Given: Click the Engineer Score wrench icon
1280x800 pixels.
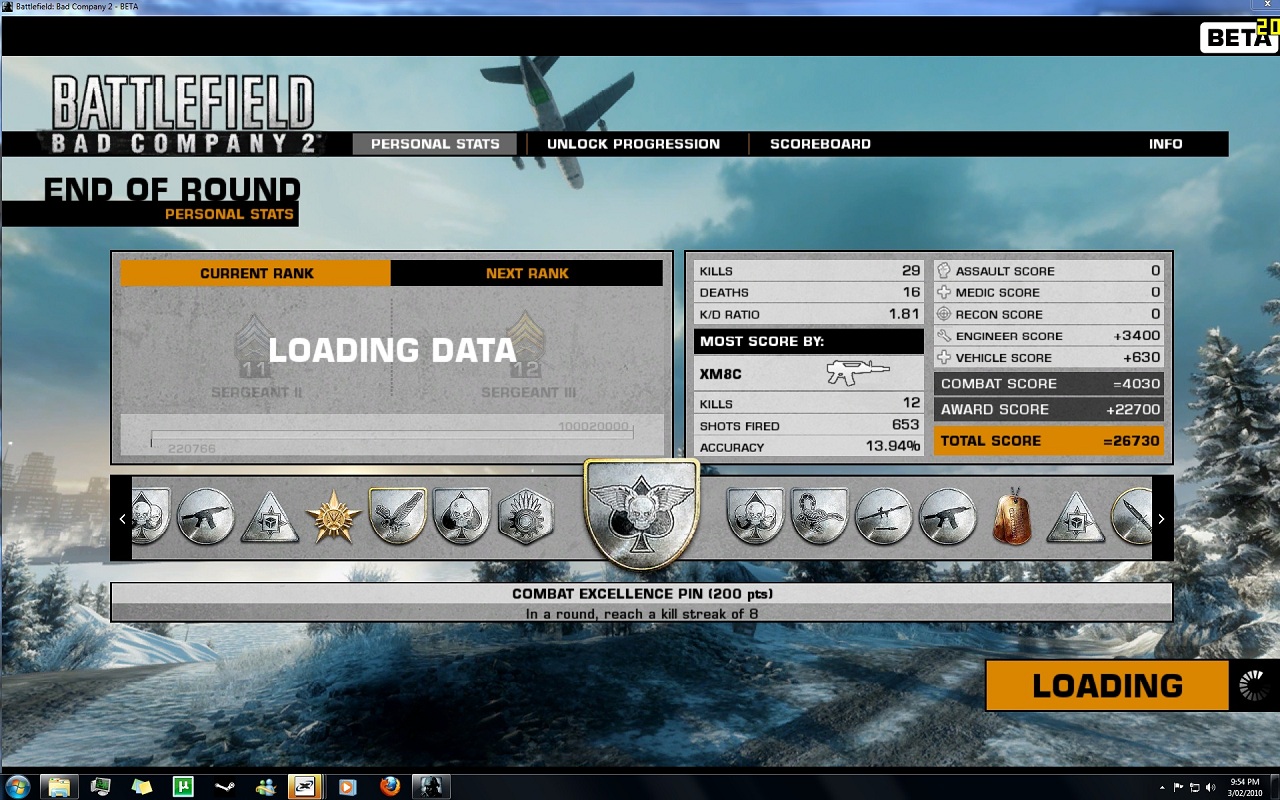Looking at the screenshot, I should click(944, 336).
